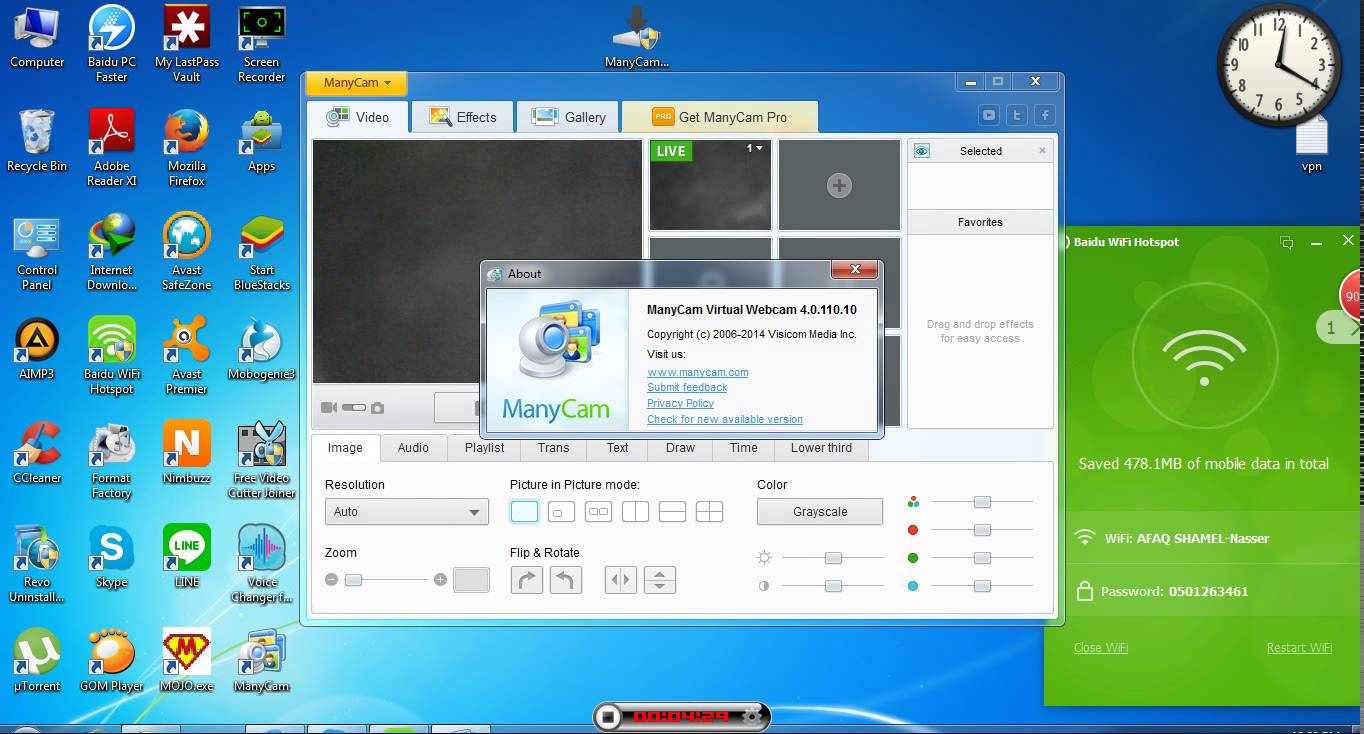1364x734 pixels.
Task: Toggle the eye icon on the Selected panel
Action: pos(920,150)
